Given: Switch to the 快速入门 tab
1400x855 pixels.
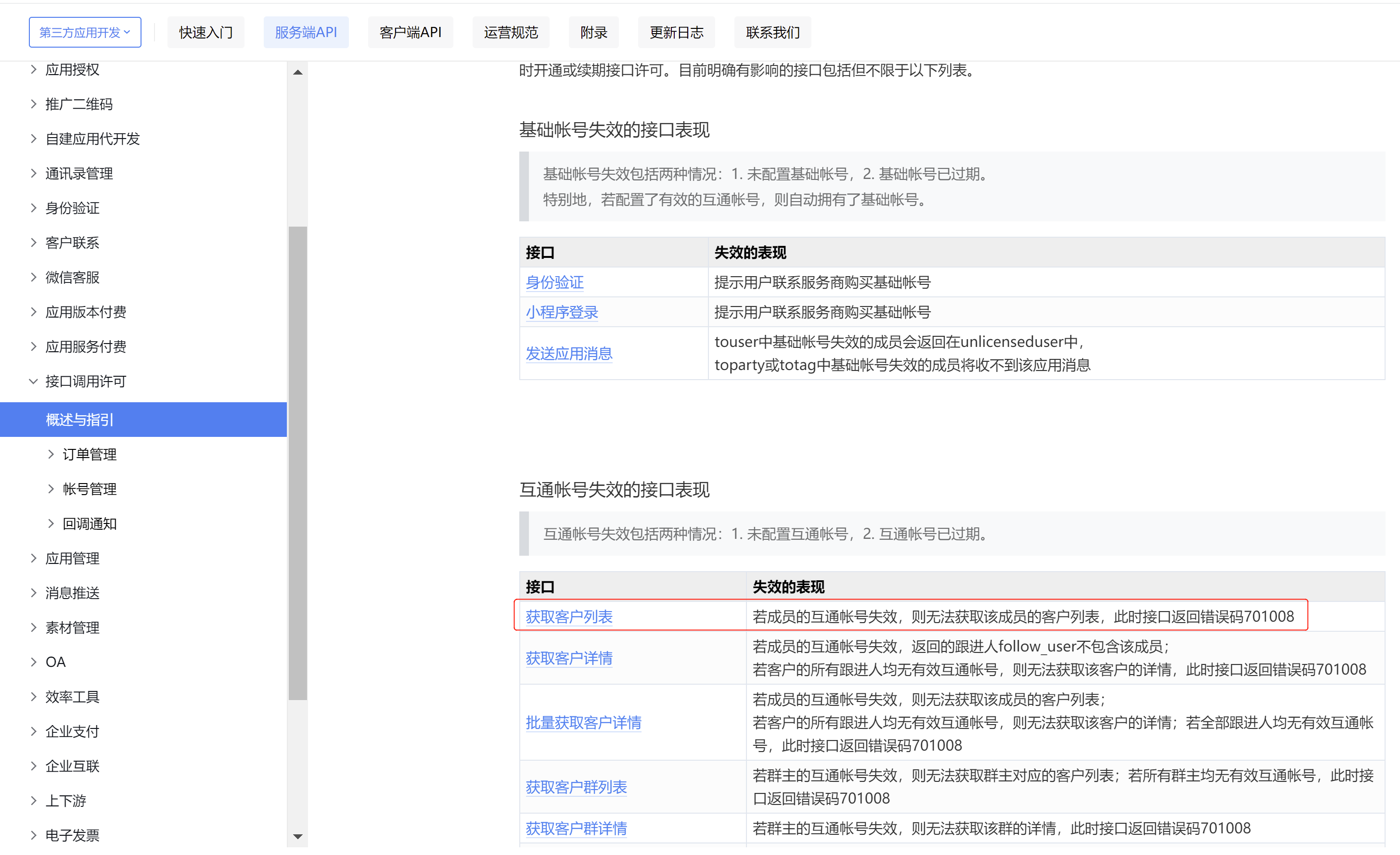Looking at the screenshot, I should (206, 32).
